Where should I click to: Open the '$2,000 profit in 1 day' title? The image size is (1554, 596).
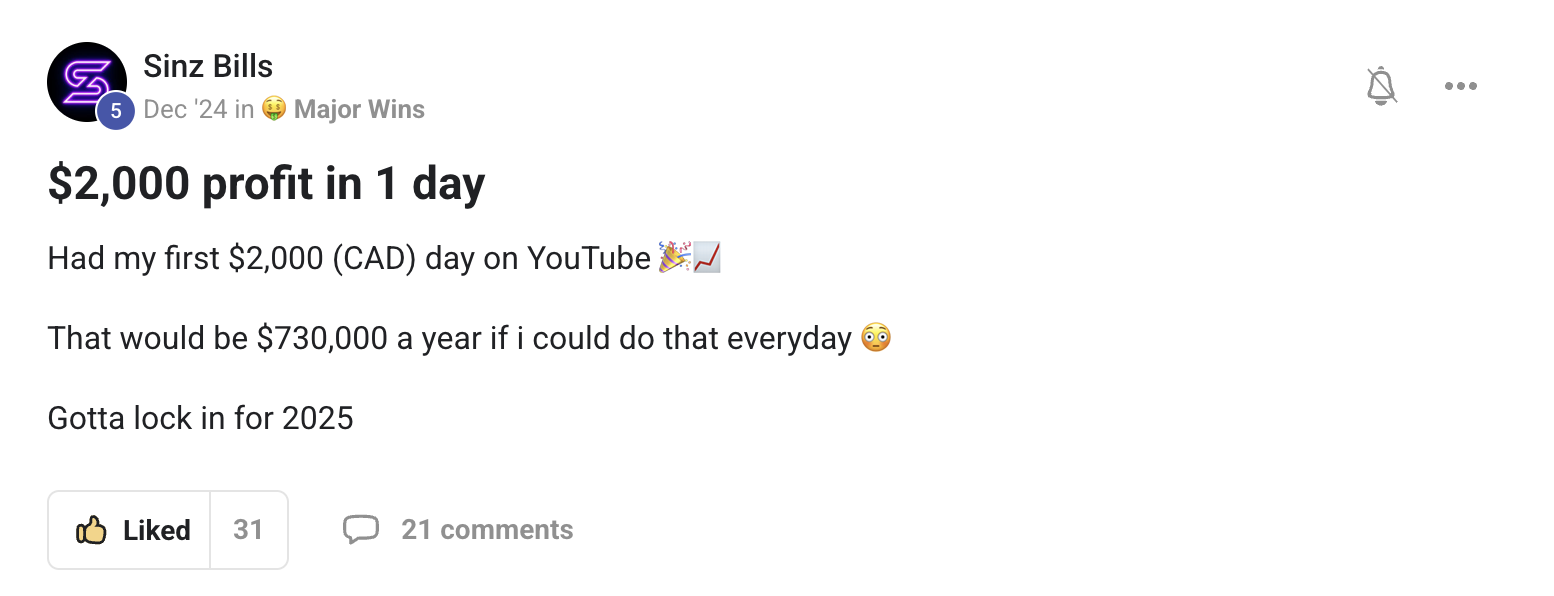[266, 184]
